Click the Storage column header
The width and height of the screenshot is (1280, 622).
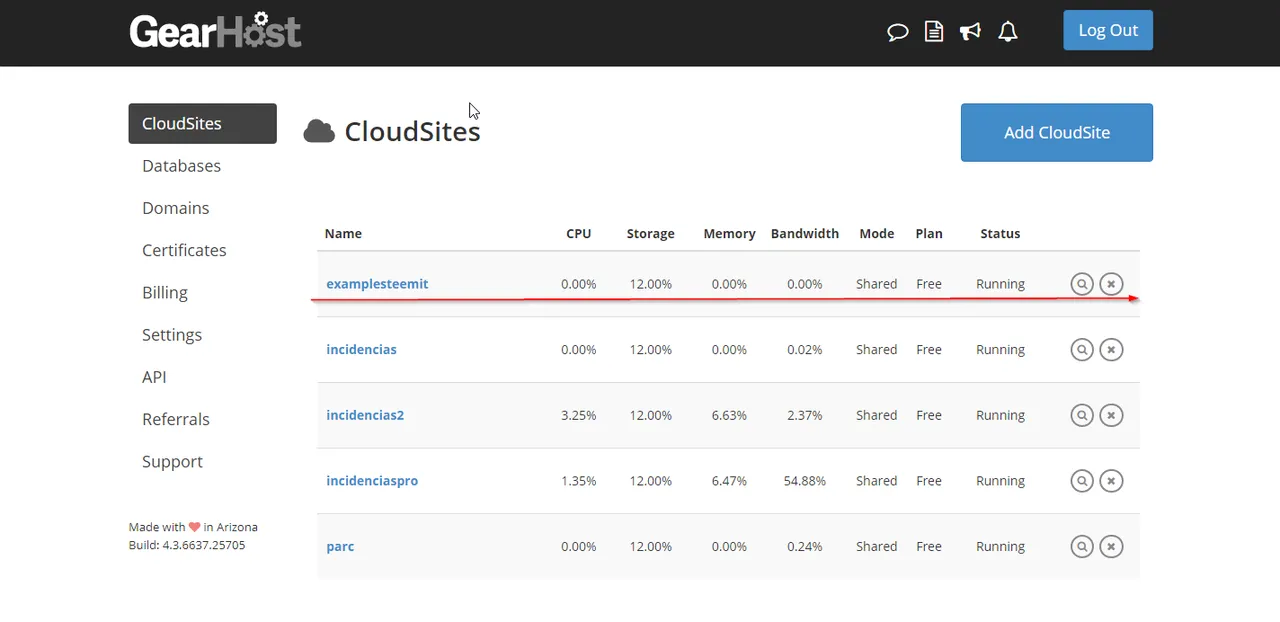pos(650,234)
